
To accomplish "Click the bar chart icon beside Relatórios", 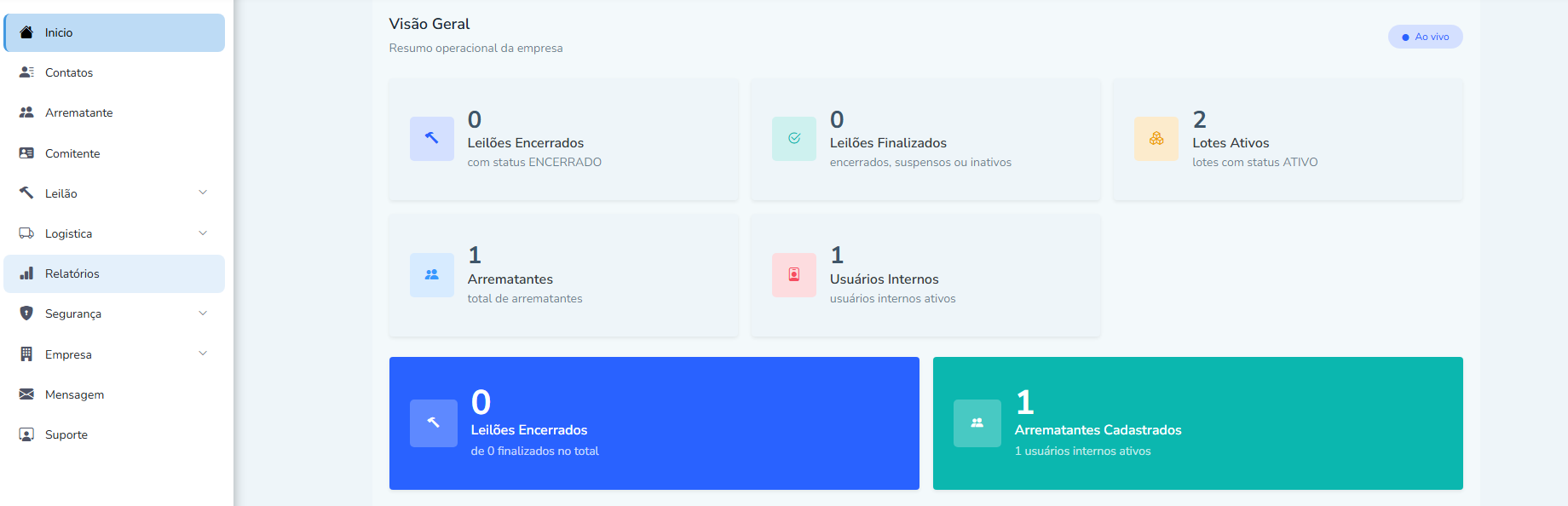I will click(26, 273).
